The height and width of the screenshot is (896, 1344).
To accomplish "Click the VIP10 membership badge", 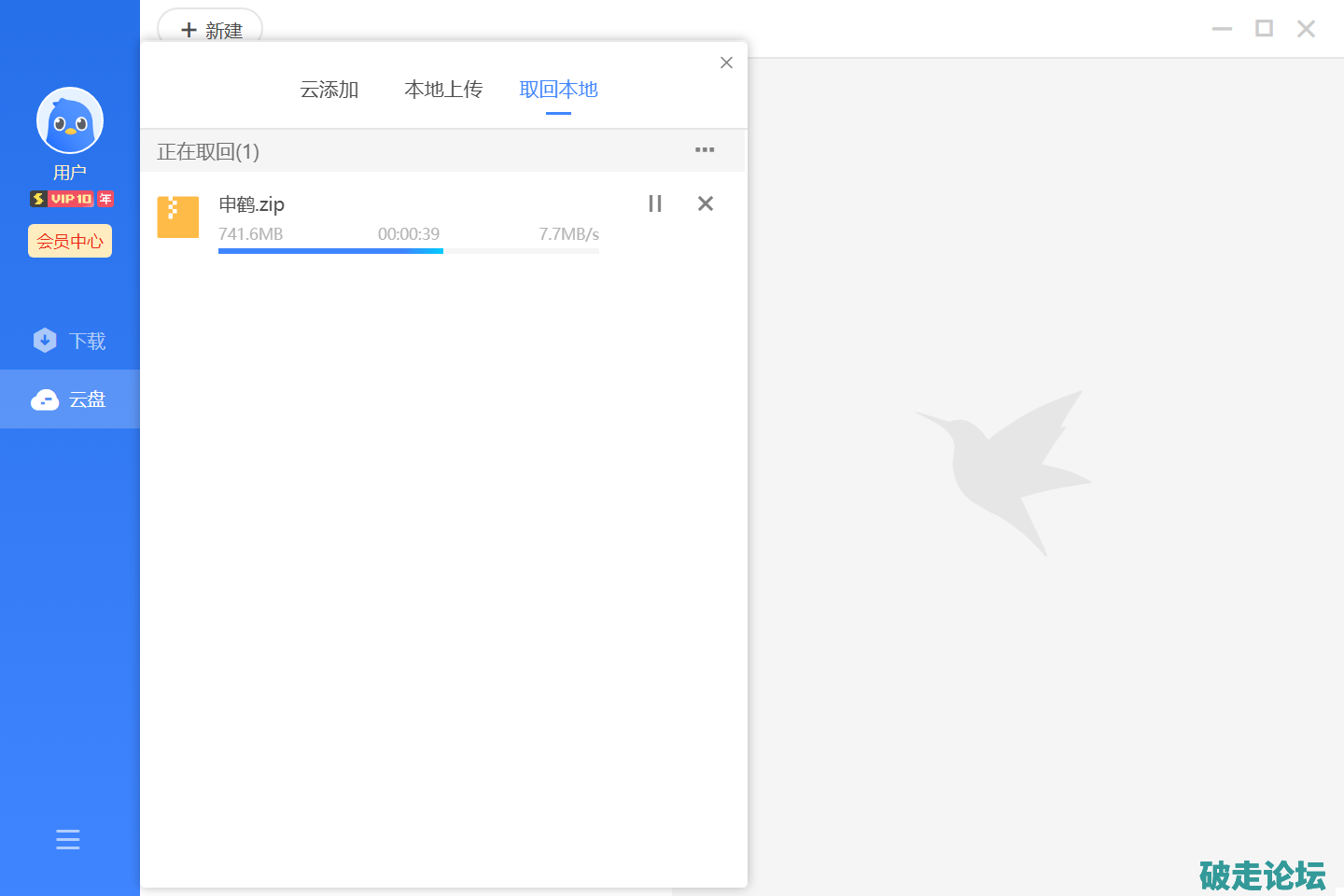I will click(x=71, y=199).
